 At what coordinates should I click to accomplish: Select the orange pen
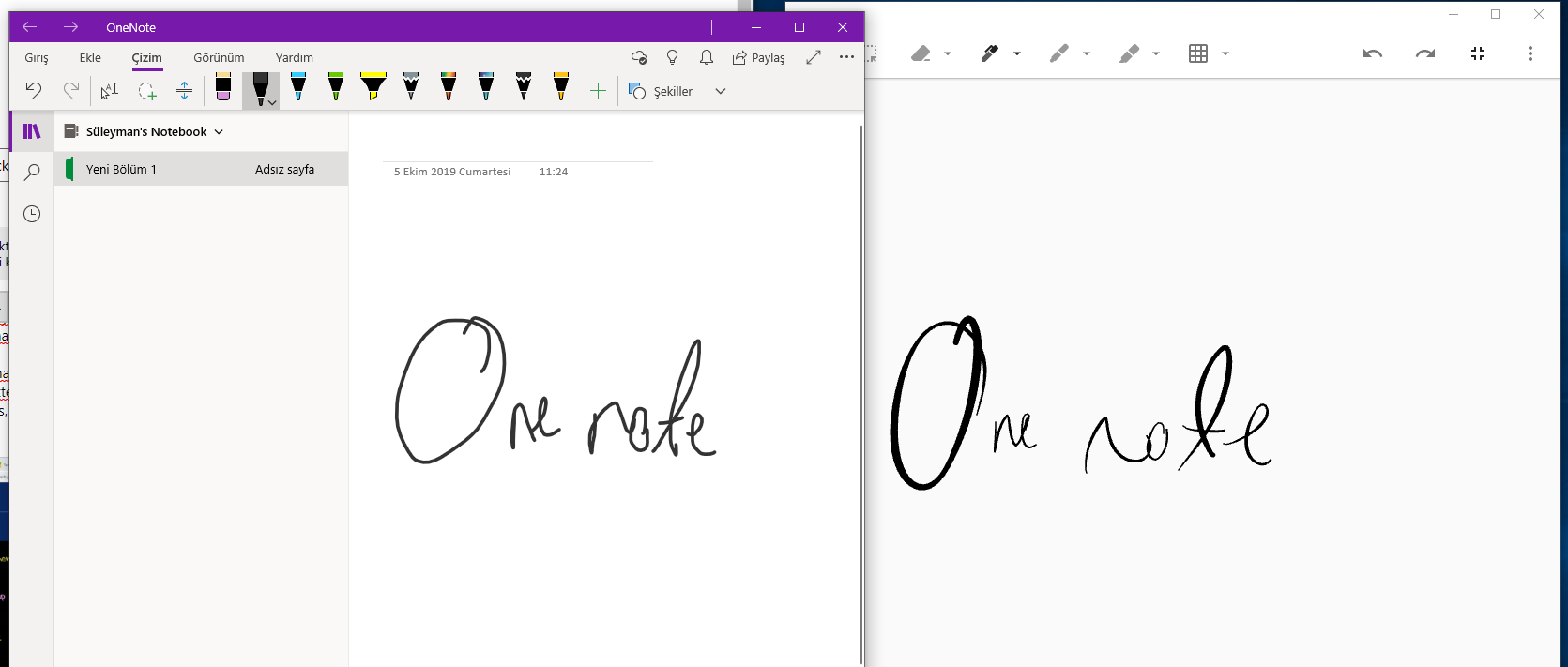pyautogui.click(x=561, y=87)
